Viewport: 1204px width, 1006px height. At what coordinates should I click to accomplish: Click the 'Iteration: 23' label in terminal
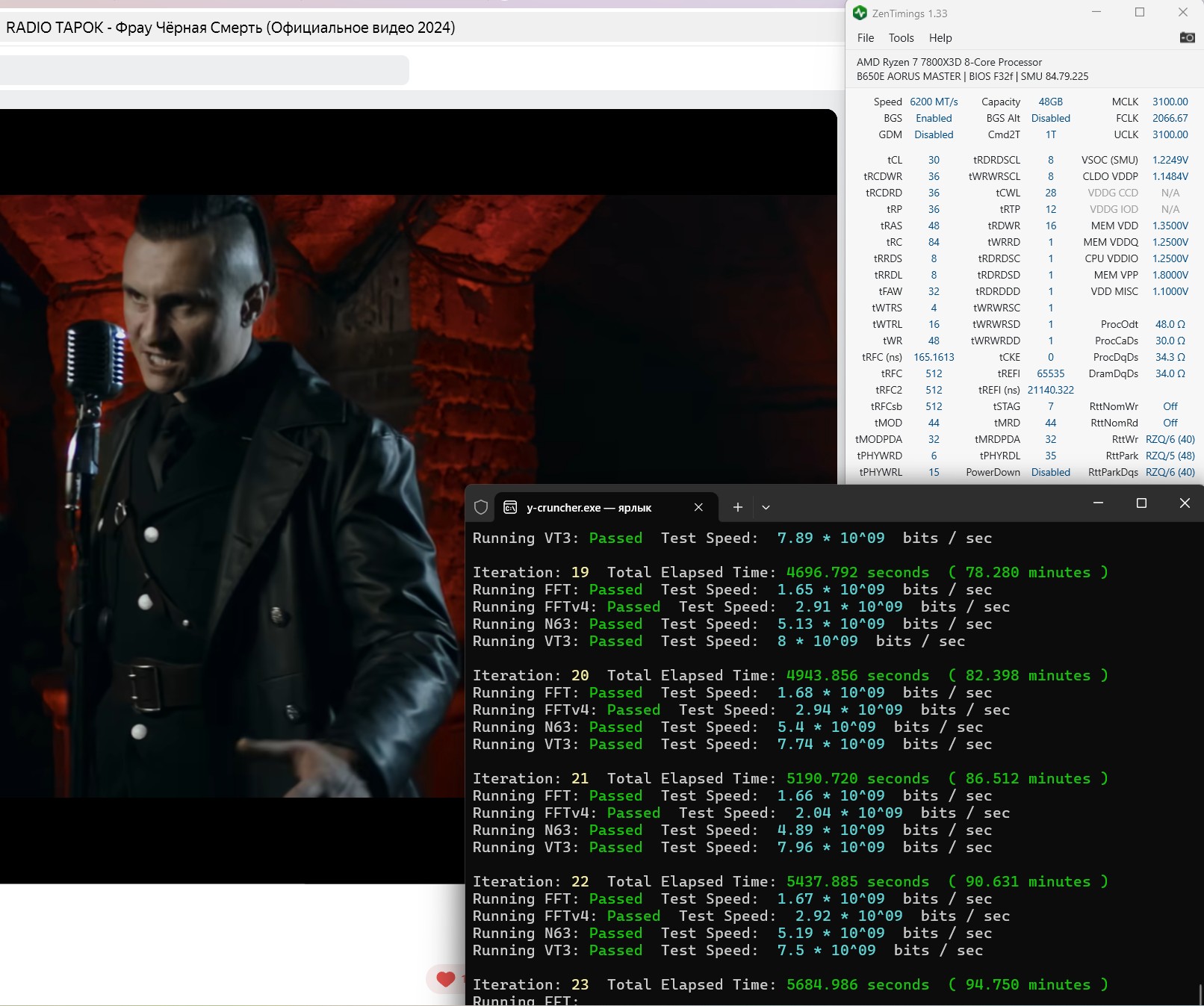coord(531,984)
